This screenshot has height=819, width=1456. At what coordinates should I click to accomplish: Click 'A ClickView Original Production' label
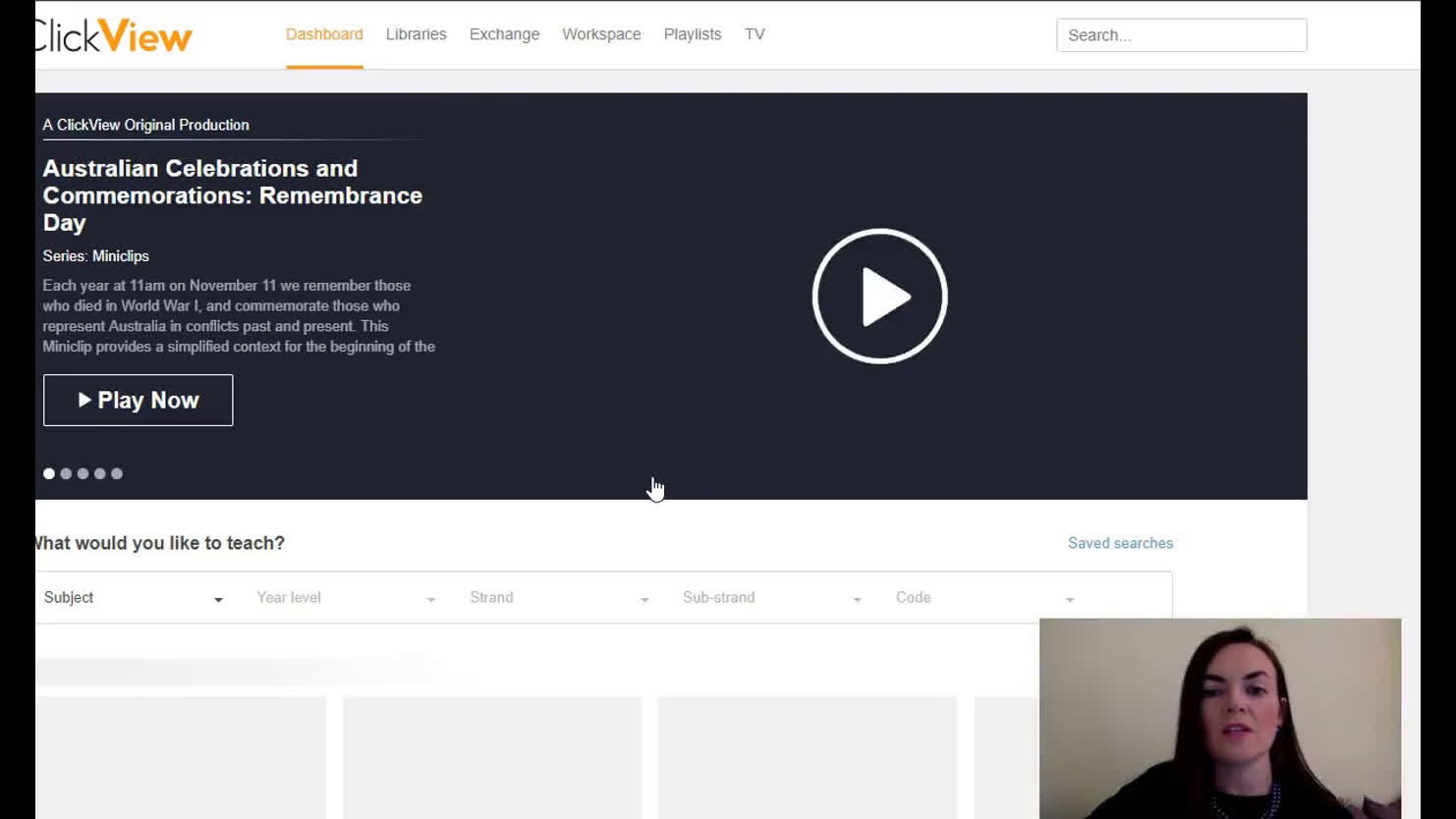(x=145, y=125)
